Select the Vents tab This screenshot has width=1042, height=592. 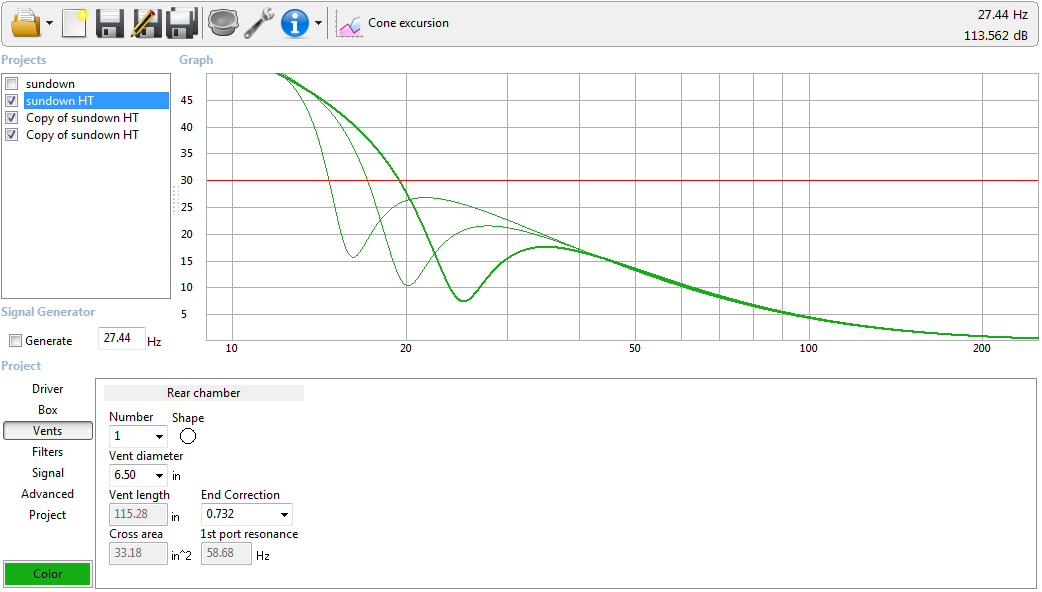[48, 431]
